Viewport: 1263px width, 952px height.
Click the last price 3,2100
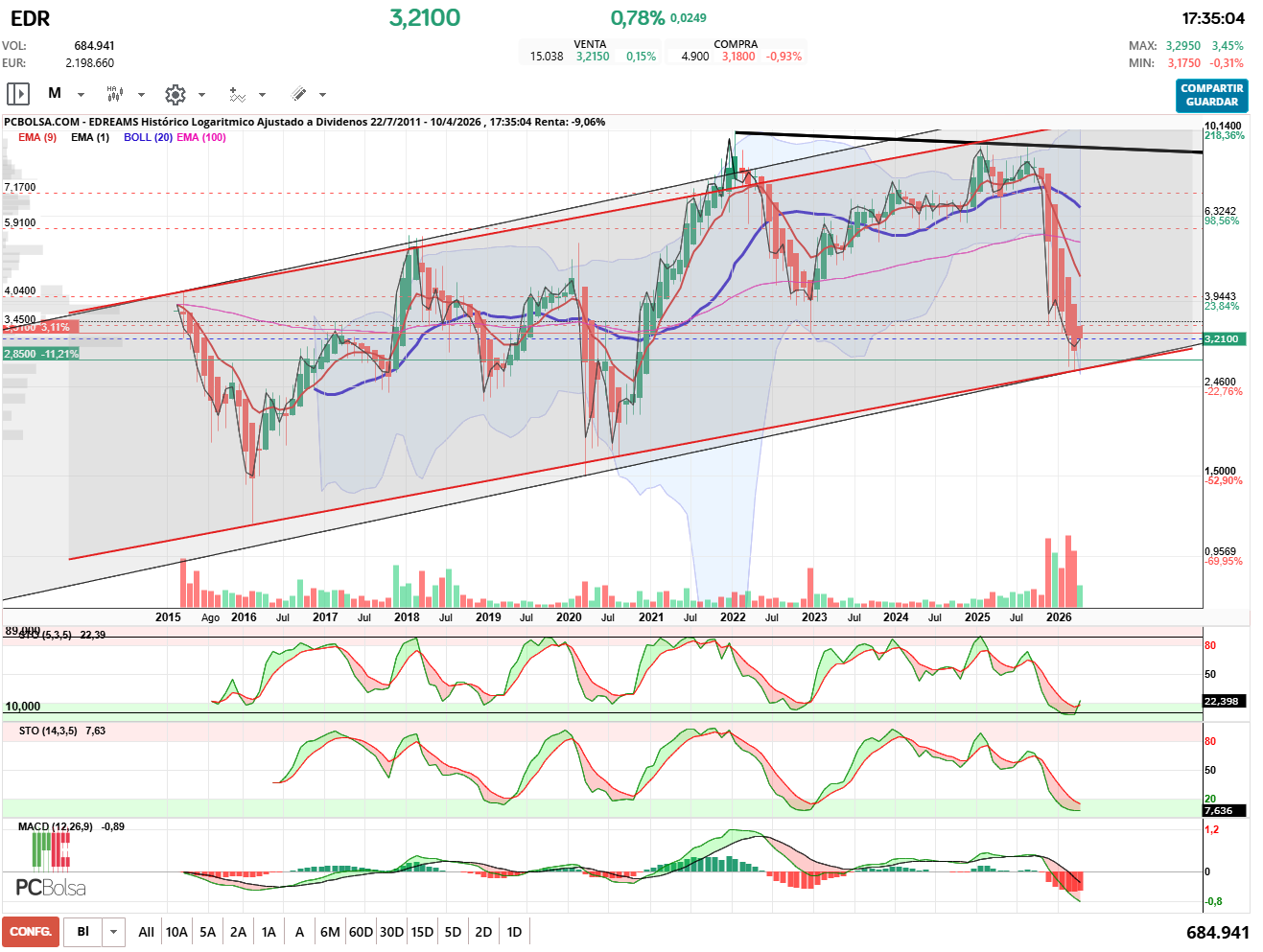tap(425, 17)
